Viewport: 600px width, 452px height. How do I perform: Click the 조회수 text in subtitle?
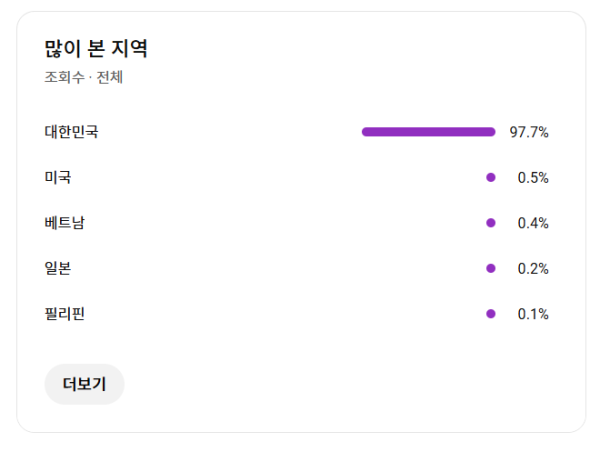[64, 78]
